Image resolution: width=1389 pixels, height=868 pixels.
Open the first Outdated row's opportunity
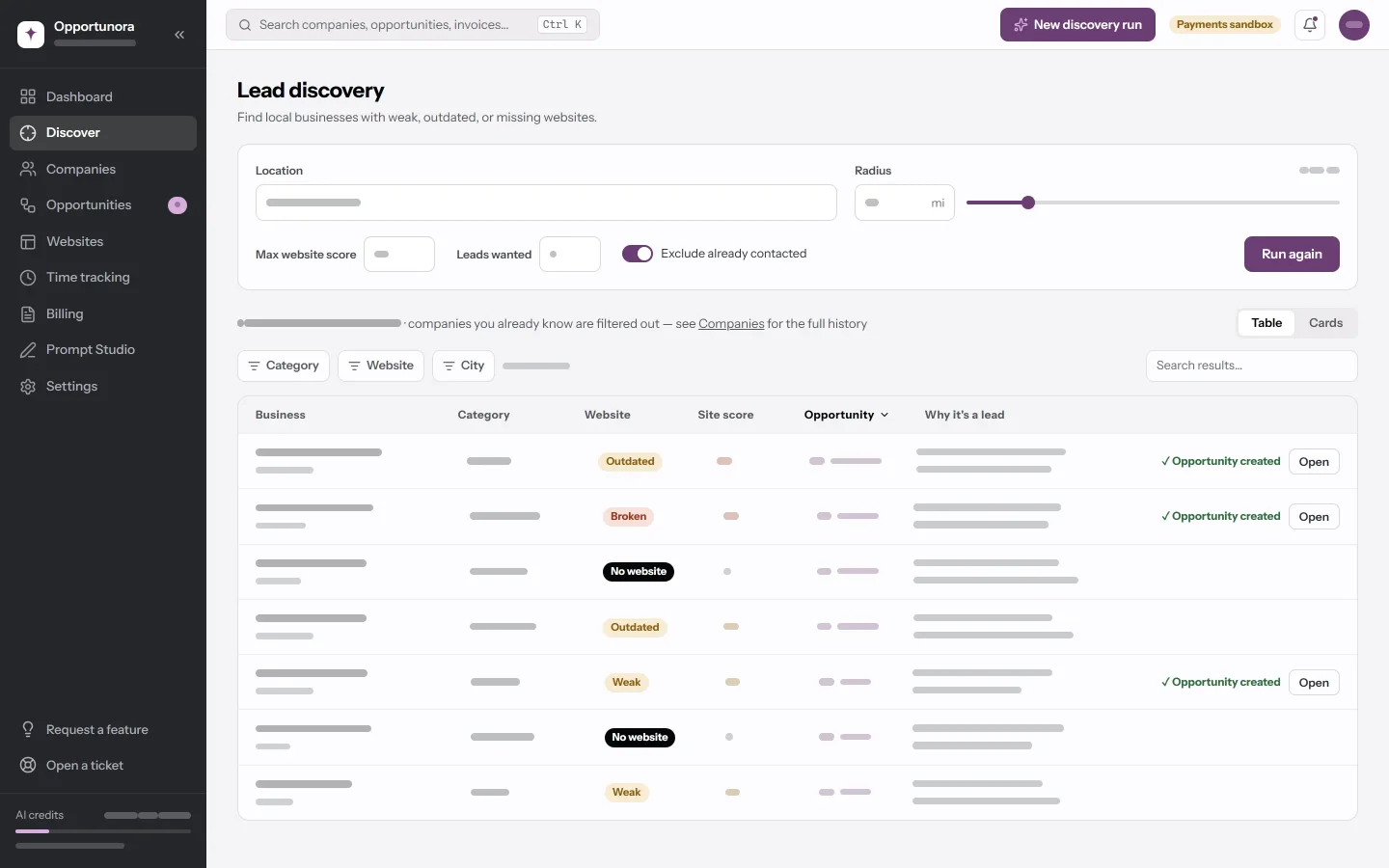1314,462
